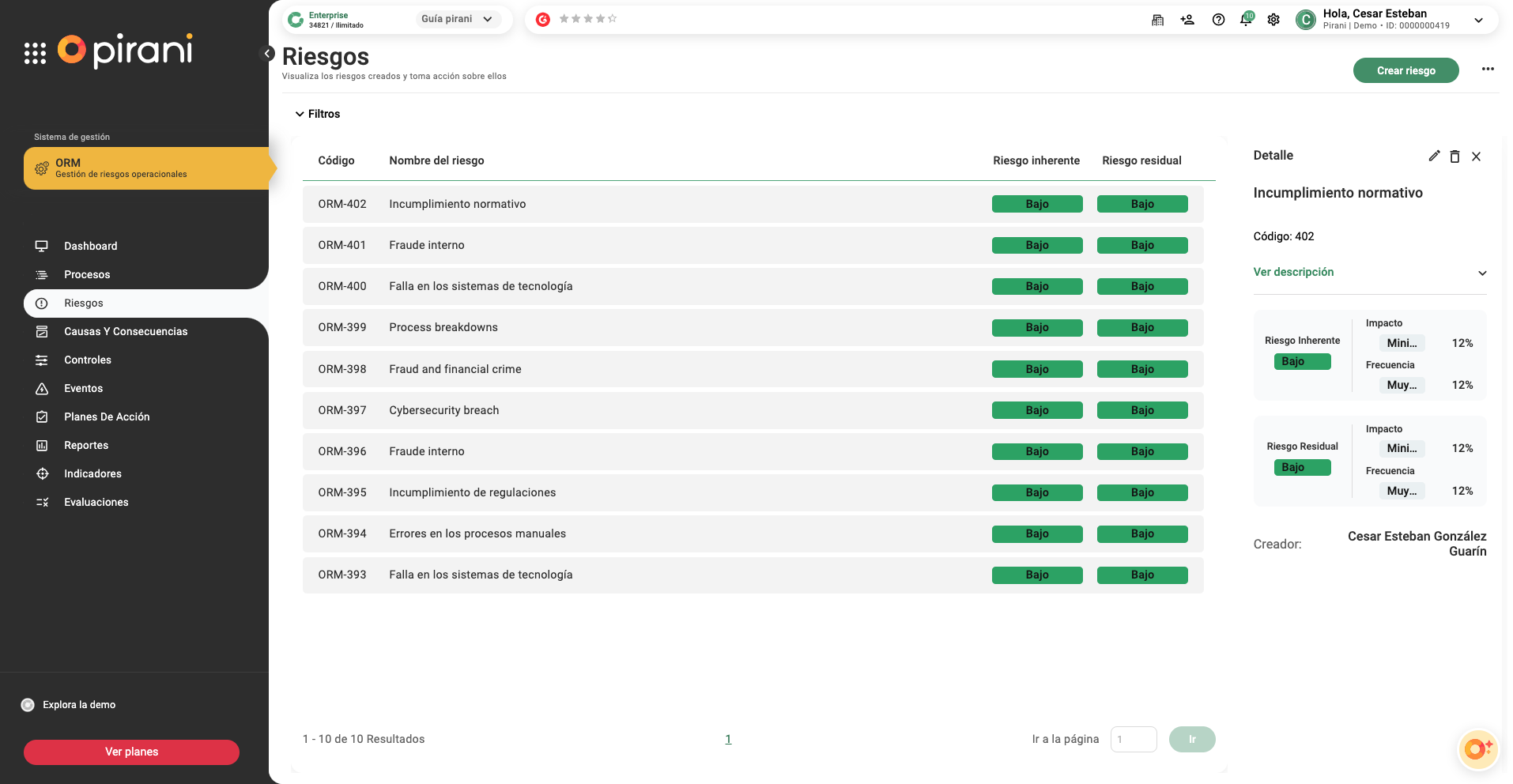The image size is (1513, 784).
Task: Click the pencil edit icon in Detalle
Action: click(1434, 156)
